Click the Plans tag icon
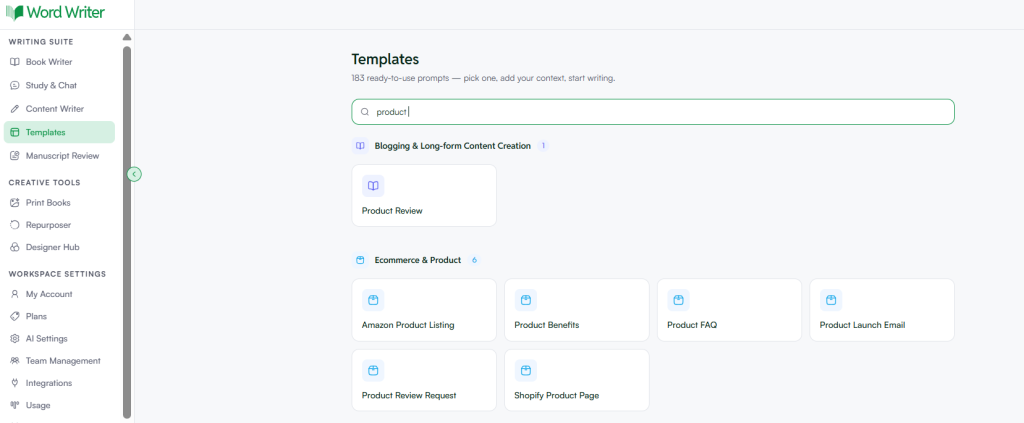 (15, 317)
